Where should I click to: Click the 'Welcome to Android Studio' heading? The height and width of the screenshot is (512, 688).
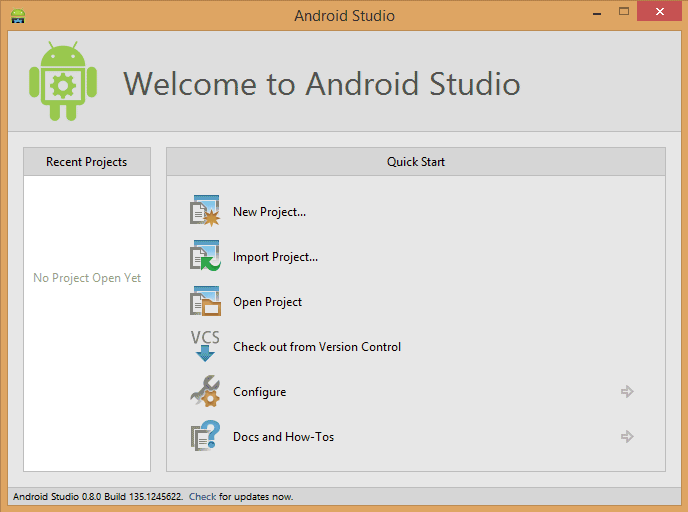click(322, 83)
